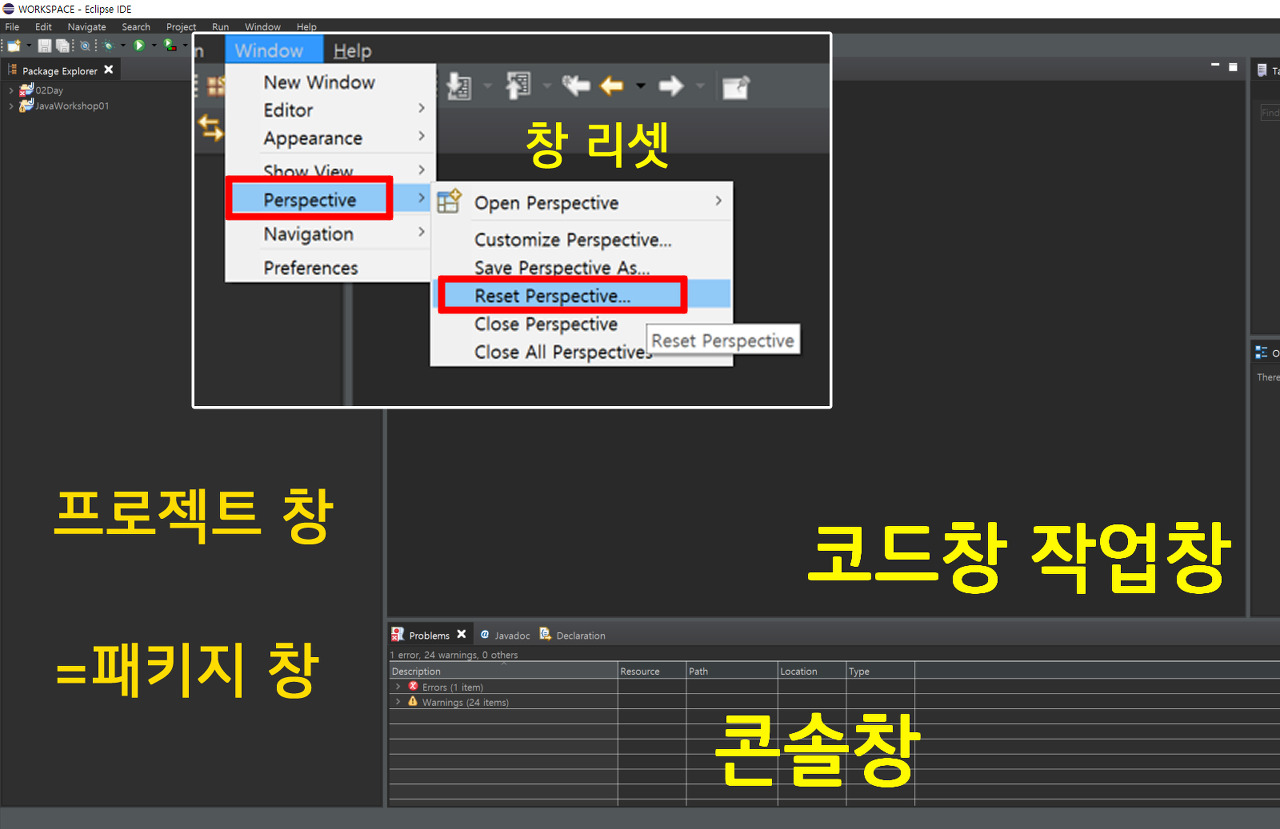Open the Show View submenu entry
Screen dimensions: 1280x829
(330, 171)
